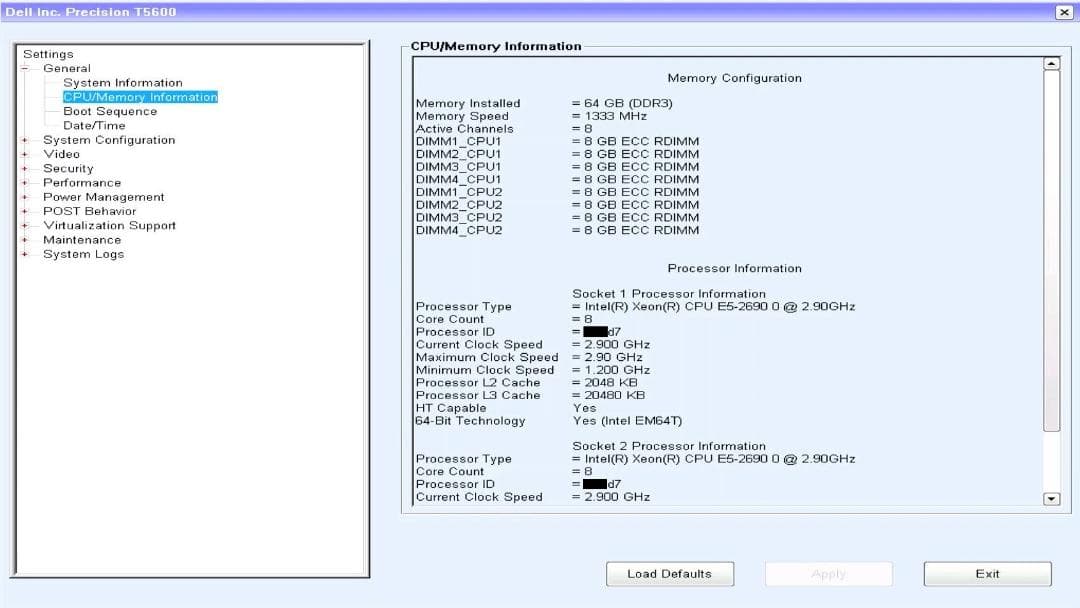Image resolution: width=1080 pixels, height=608 pixels.
Task: Select the Security category label
Action: click(68, 169)
